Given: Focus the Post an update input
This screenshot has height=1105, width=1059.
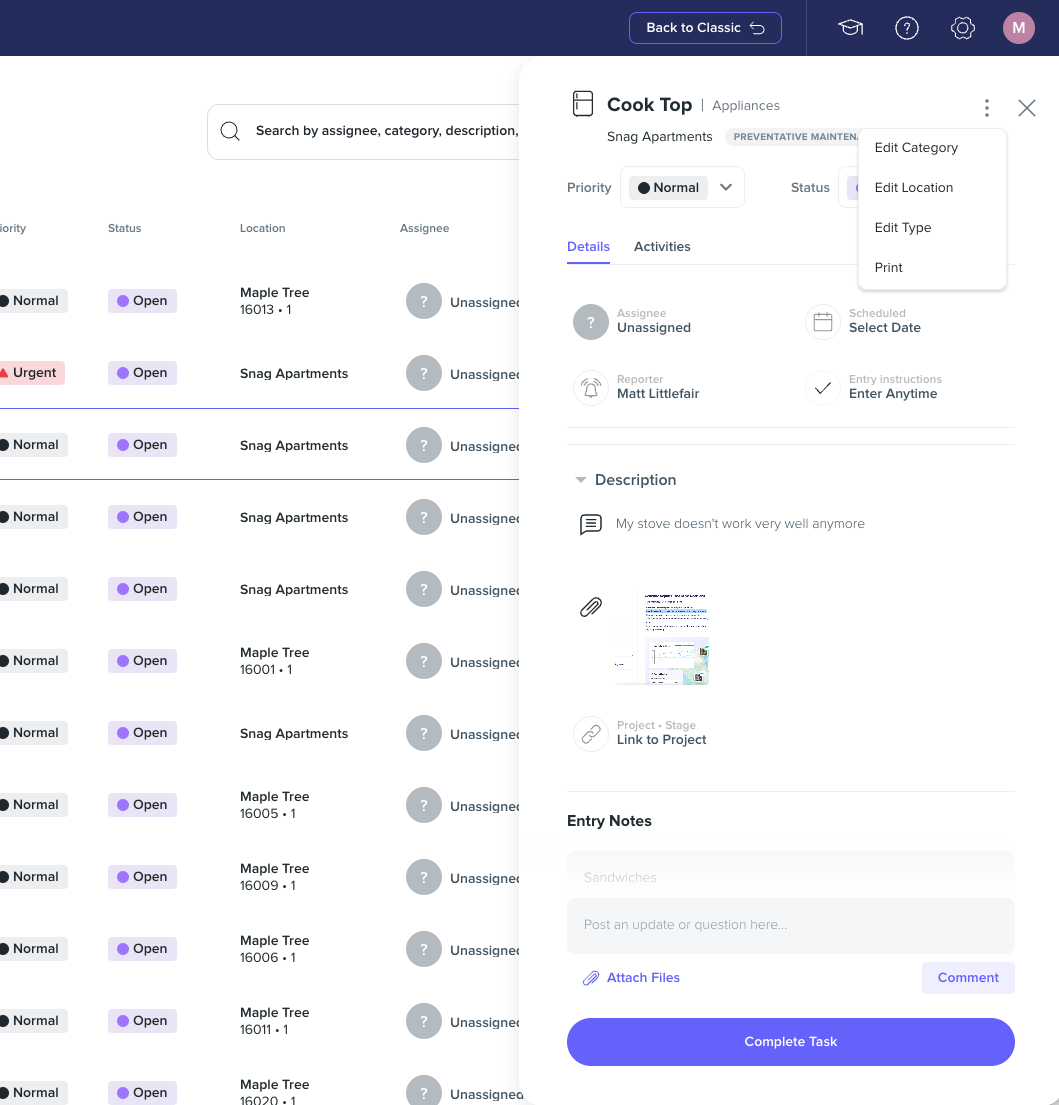Looking at the screenshot, I should [791, 925].
